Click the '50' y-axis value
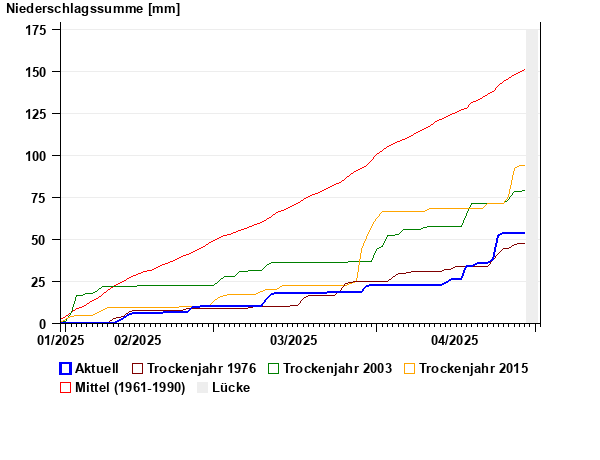This screenshot has width=600, height=460. pos(39,240)
